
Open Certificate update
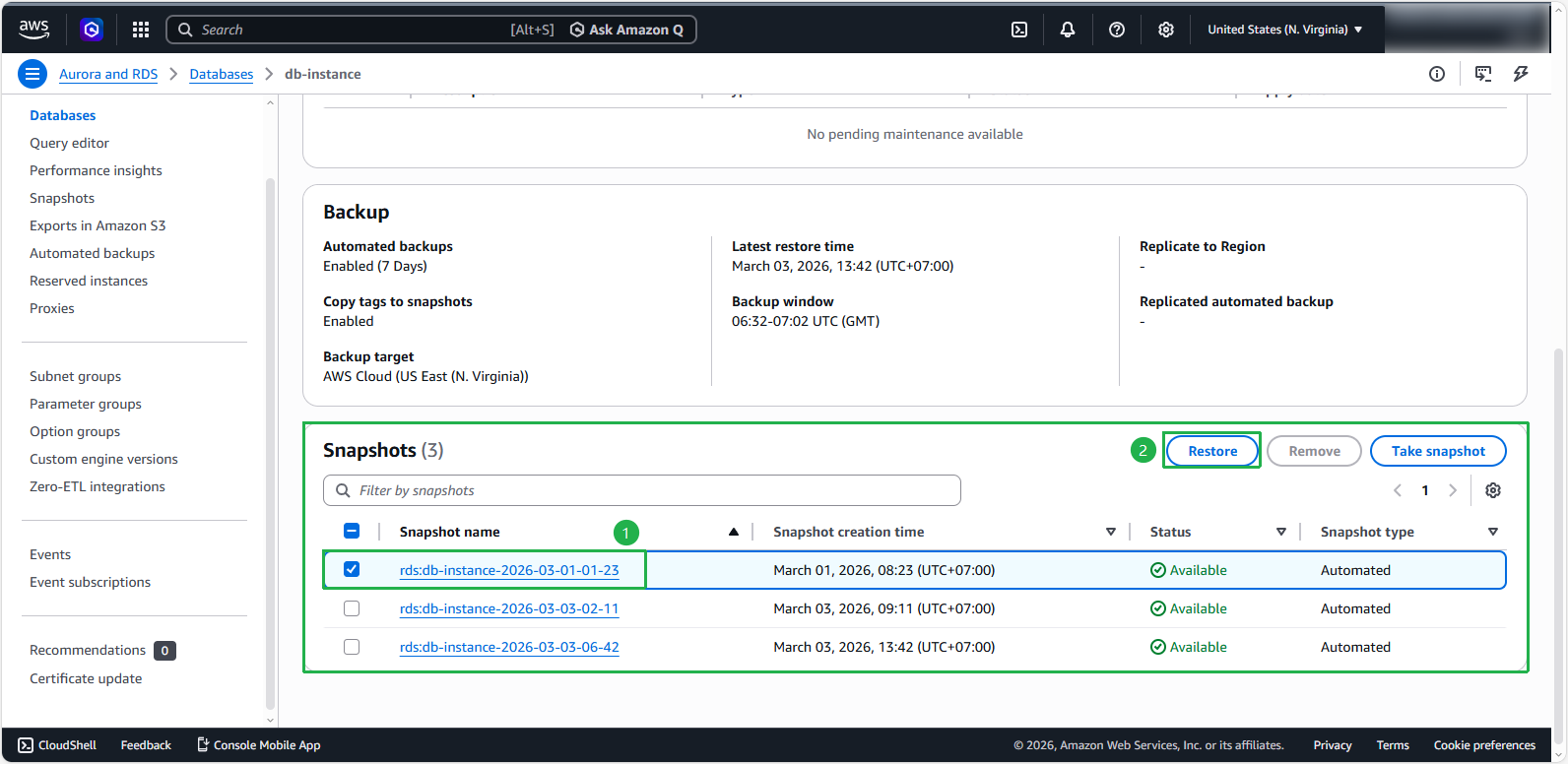pyautogui.click(x=86, y=678)
